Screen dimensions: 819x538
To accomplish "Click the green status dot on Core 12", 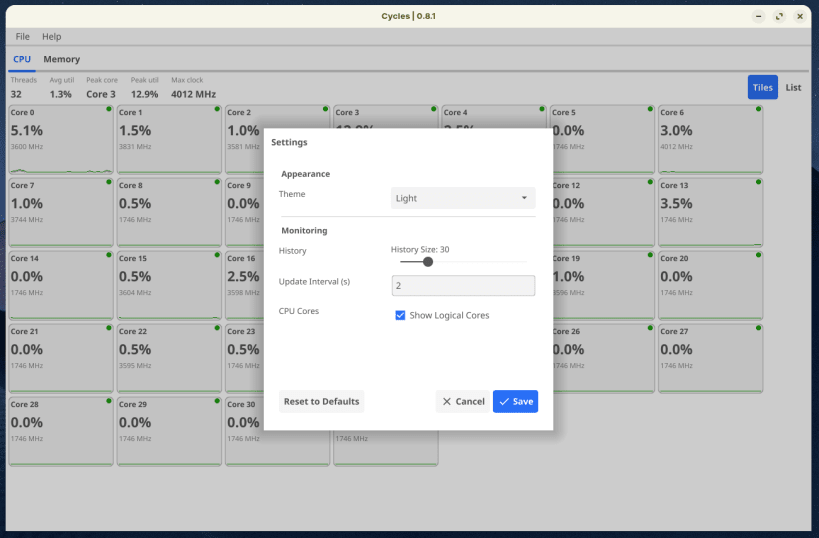I will click(x=650, y=182).
